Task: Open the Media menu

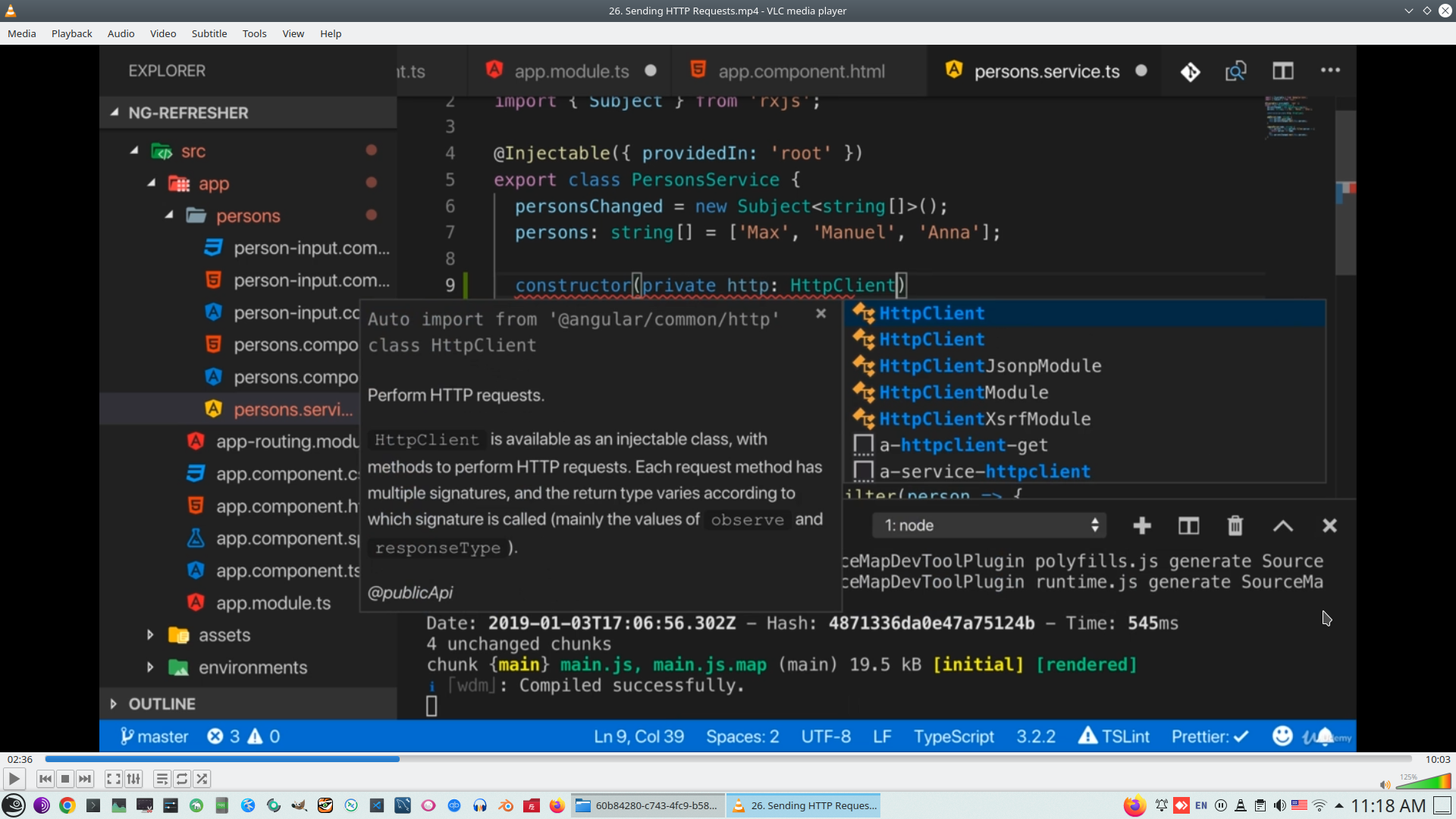Action: [x=21, y=33]
